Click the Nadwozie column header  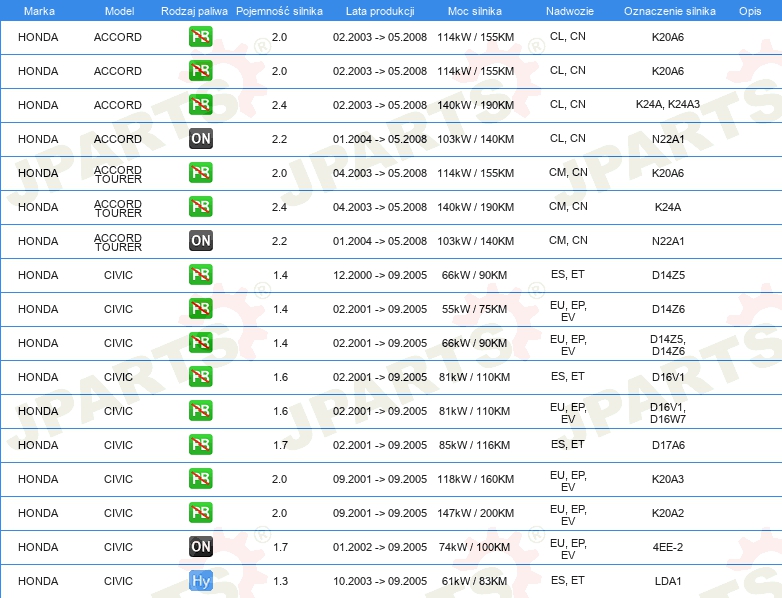[570, 11]
